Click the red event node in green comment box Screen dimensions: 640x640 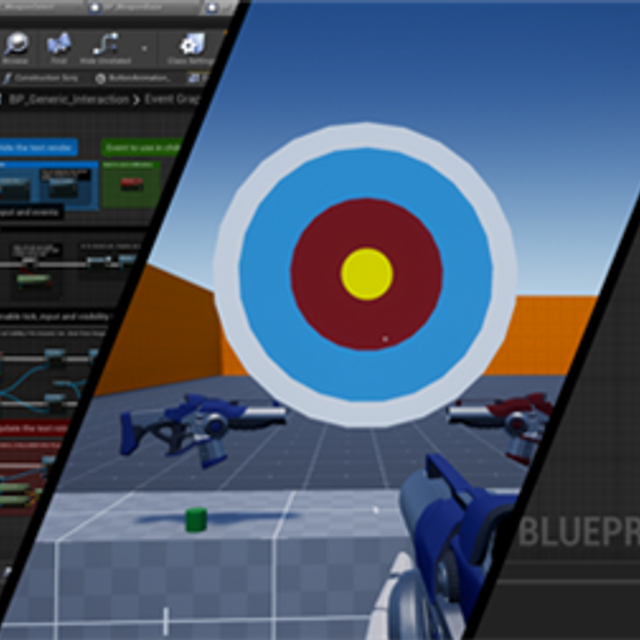pyautogui.click(x=131, y=184)
